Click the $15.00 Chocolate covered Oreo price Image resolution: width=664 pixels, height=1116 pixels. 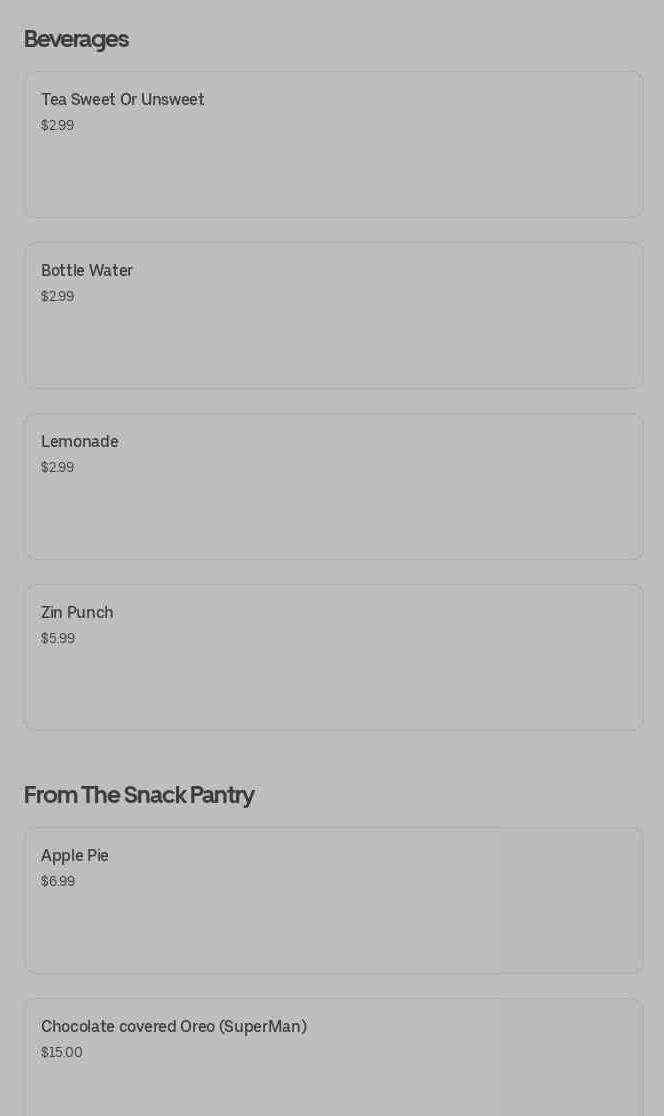coord(62,1053)
